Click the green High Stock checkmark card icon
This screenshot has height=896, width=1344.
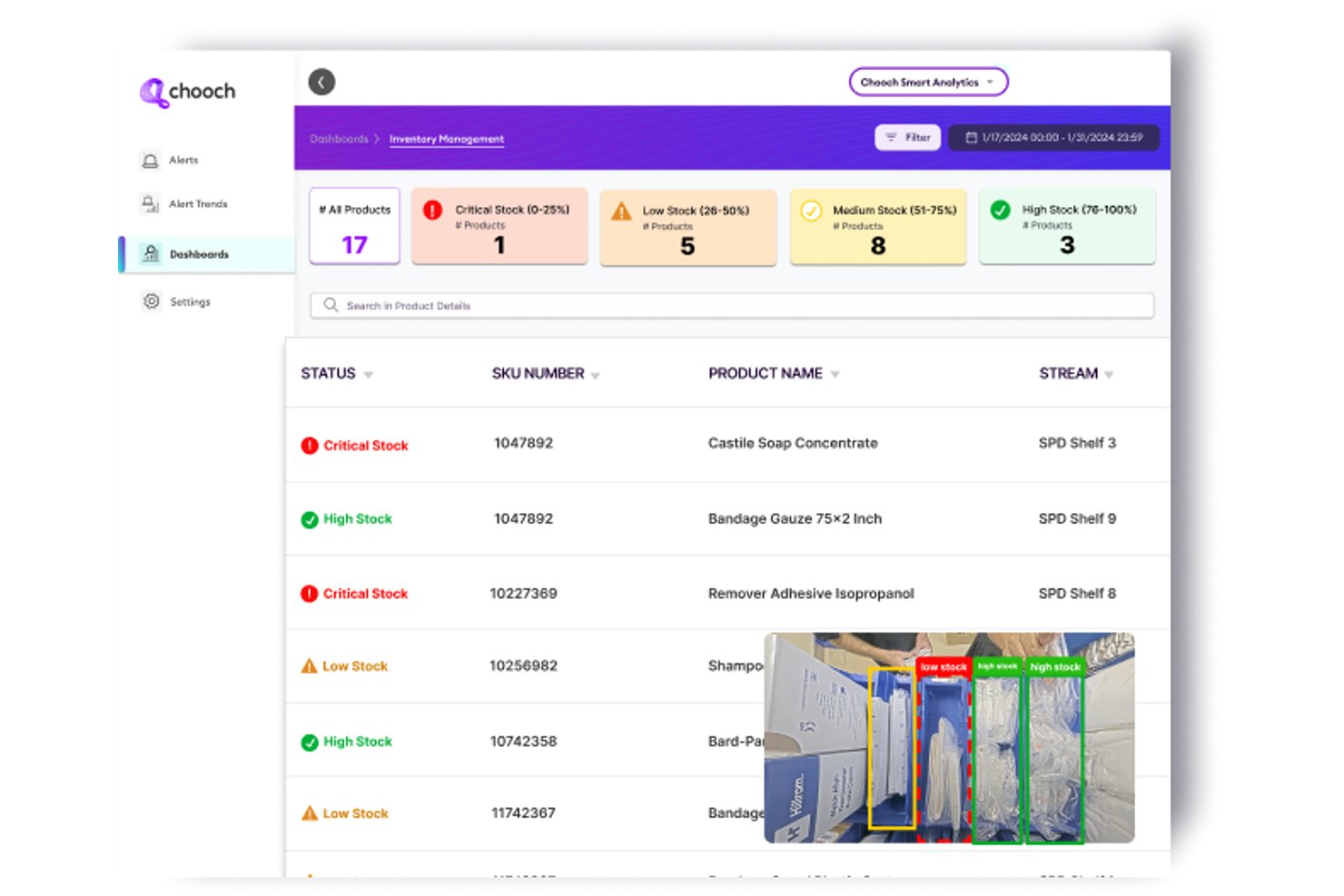click(1000, 210)
